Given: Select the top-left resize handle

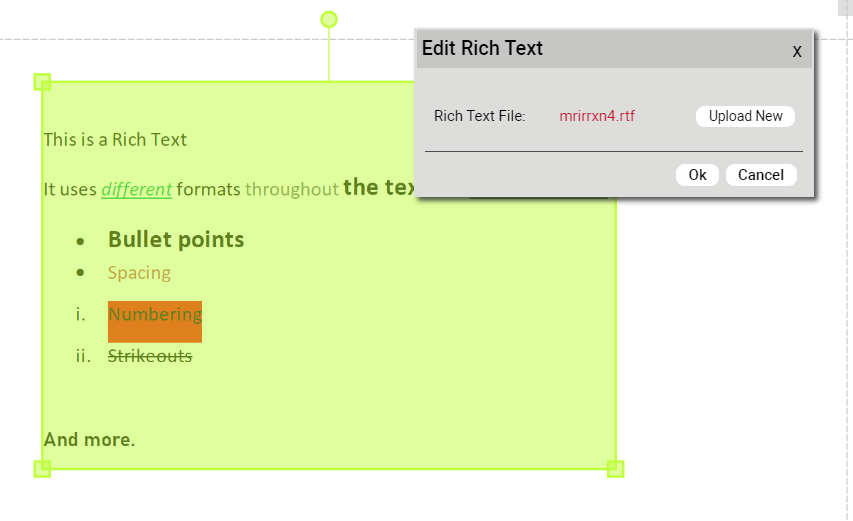Looking at the screenshot, I should pos(42,81).
